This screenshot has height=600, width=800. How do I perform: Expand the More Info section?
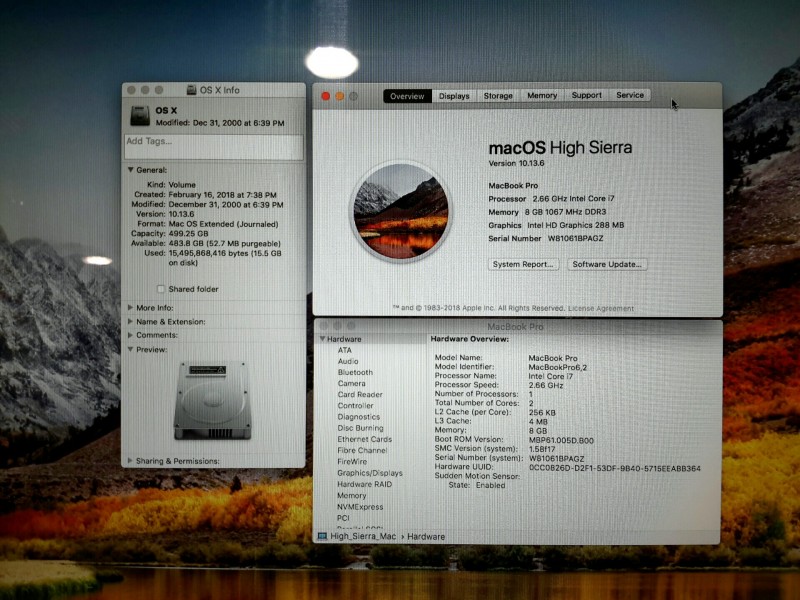pyautogui.click(x=131, y=308)
